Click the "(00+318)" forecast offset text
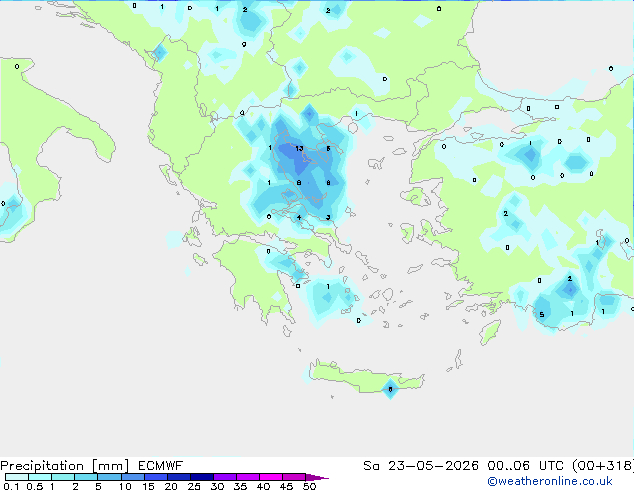The height and width of the screenshot is (490, 634). pyautogui.click(x=602, y=466)
